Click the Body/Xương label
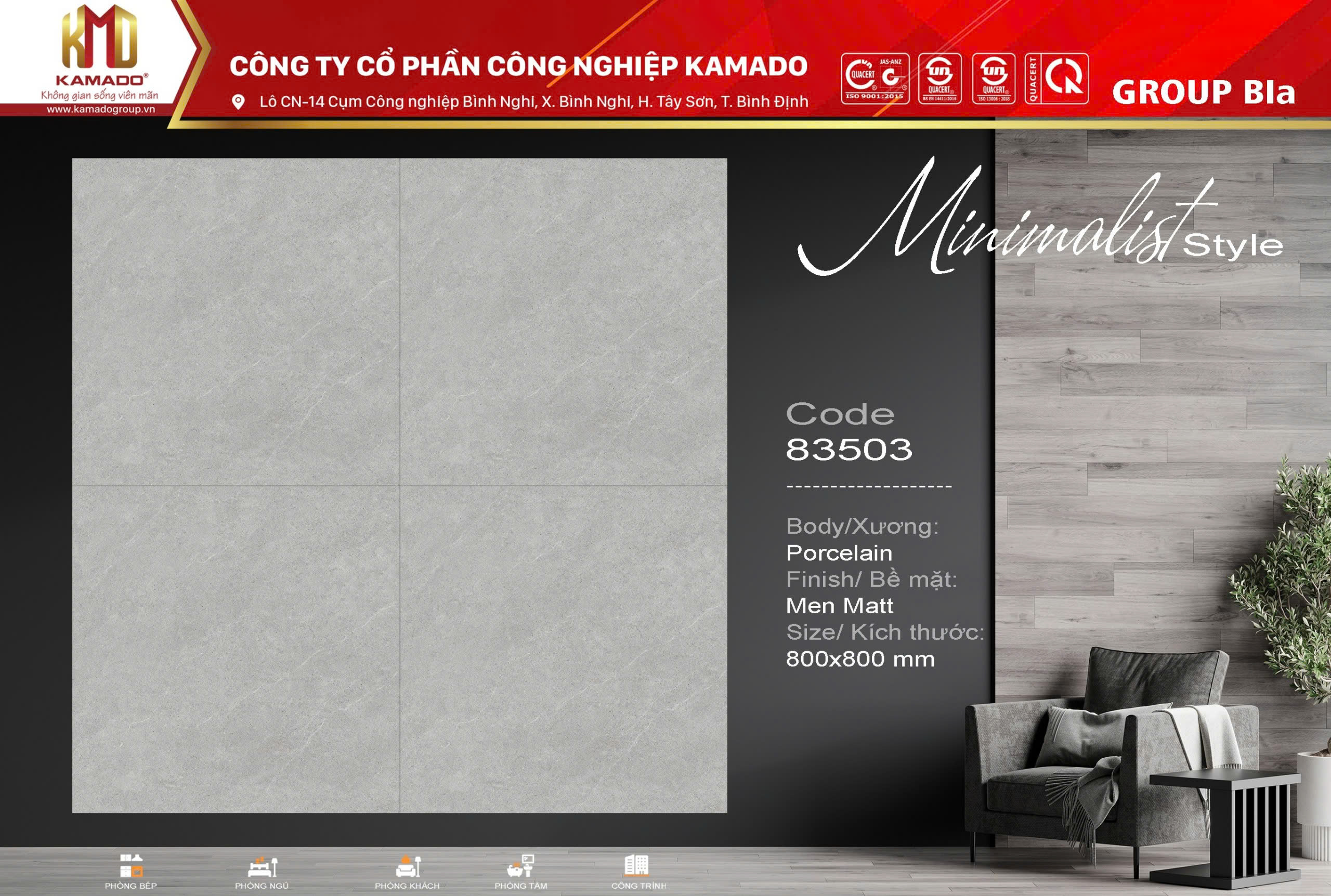The width and height of the screenshot is (1331, 896). coord(863,526)
